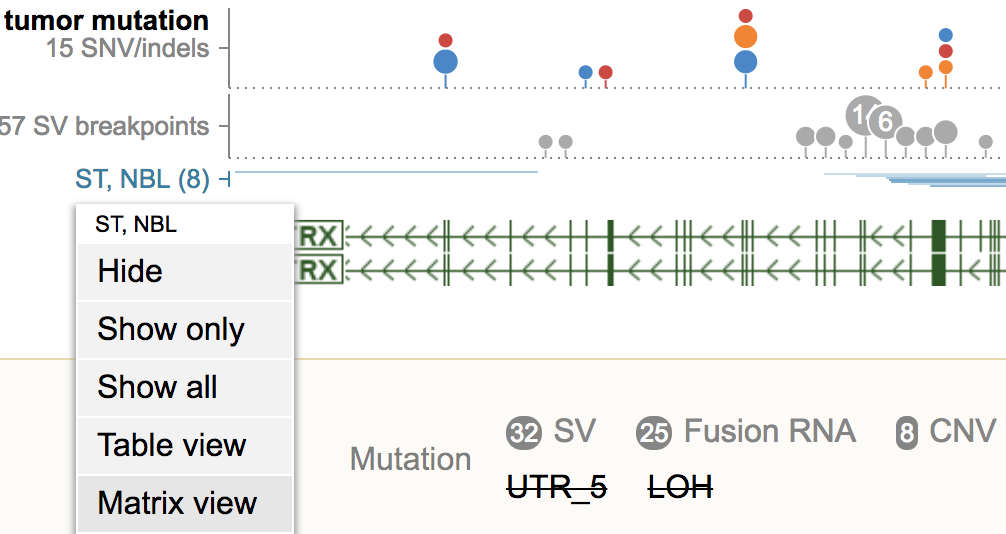Click the large blue SNV disc at far left
This screenshot has width=1006, height=534.
(446, 62)
